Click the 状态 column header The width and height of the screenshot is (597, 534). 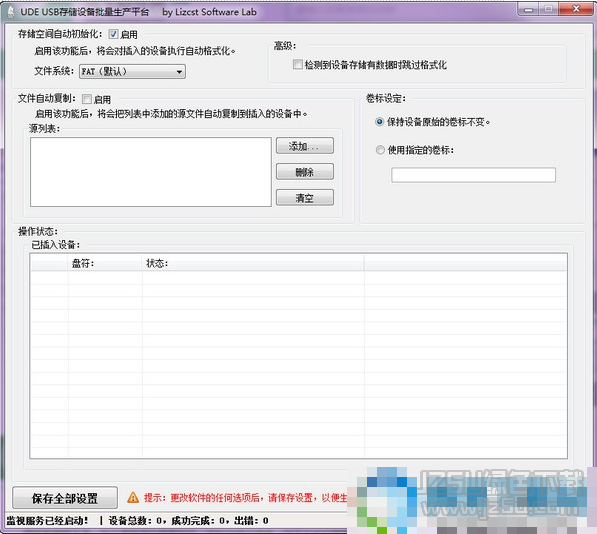[253, 263]
